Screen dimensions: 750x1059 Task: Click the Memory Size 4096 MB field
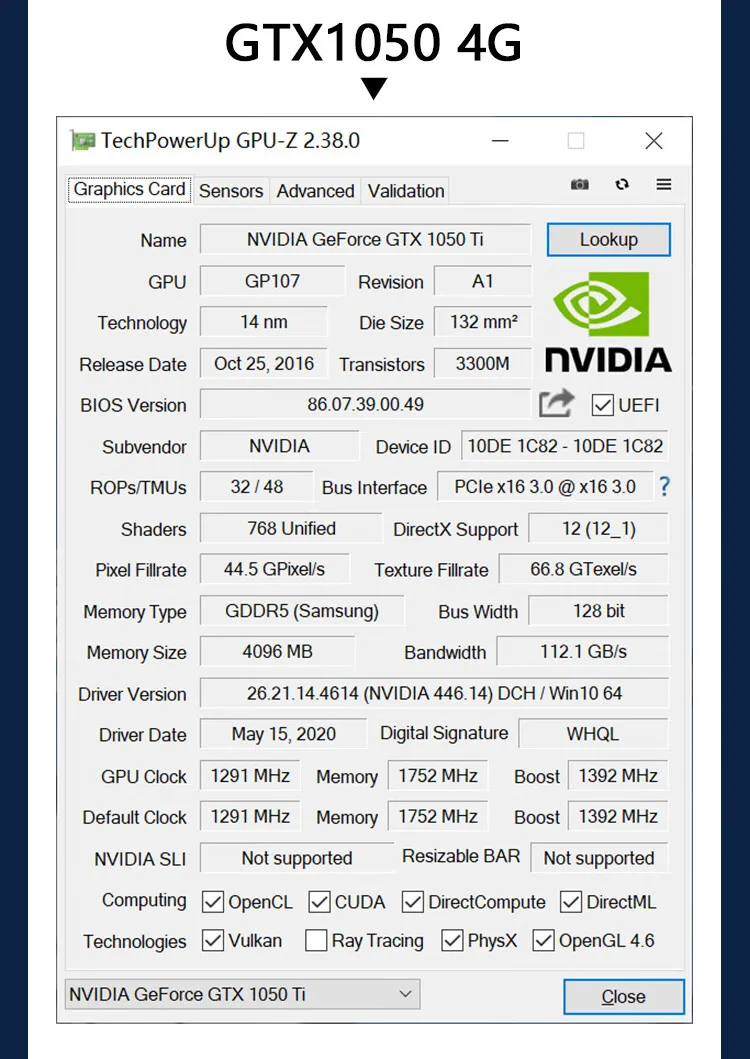[x=278, y=652]
